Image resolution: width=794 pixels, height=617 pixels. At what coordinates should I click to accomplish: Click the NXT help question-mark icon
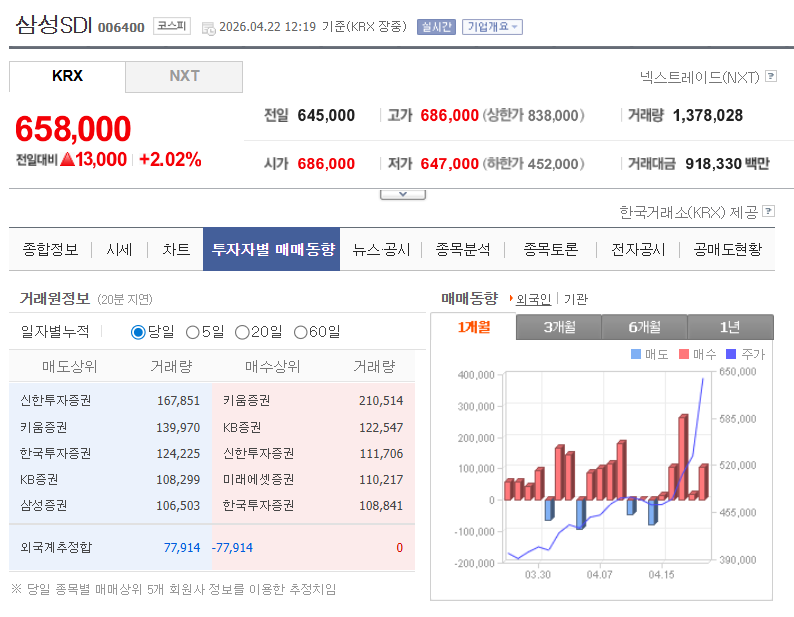point(771,76)
